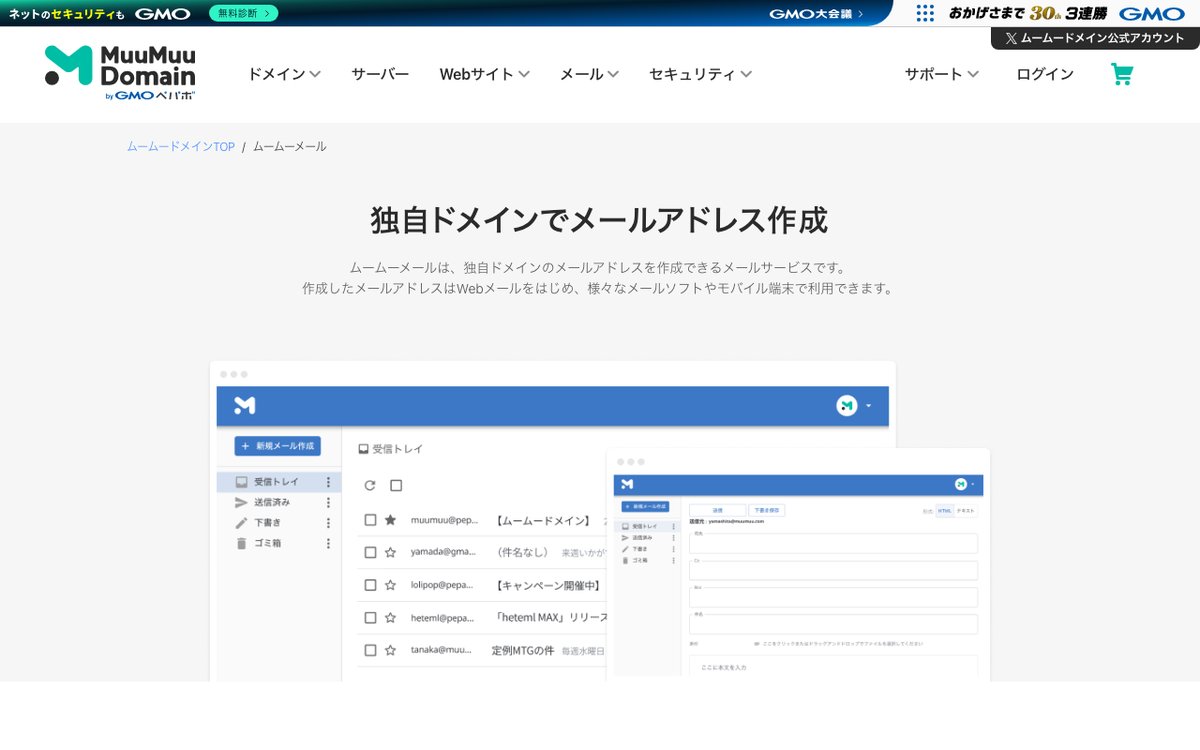Expand the Webサイト navigation dropdown
Screen dimensions: 1200x750
coord(485,74)
